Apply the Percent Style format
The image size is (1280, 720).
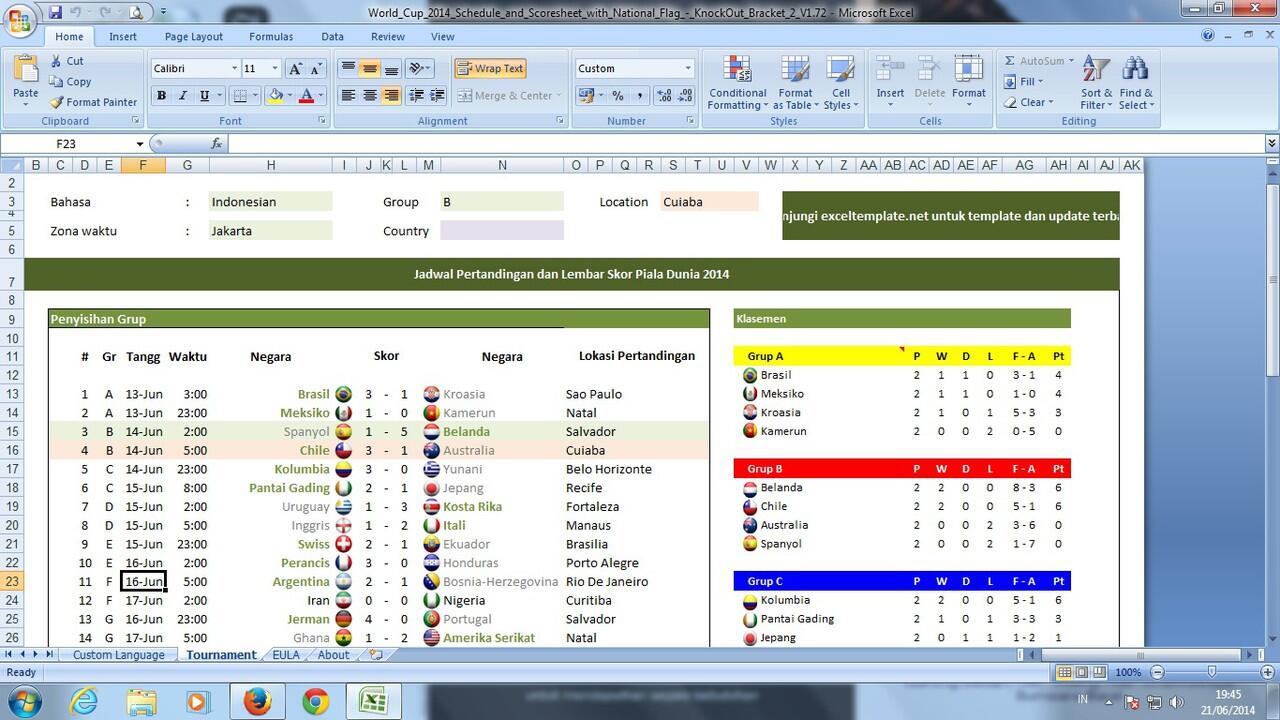[x=618, y=96]
